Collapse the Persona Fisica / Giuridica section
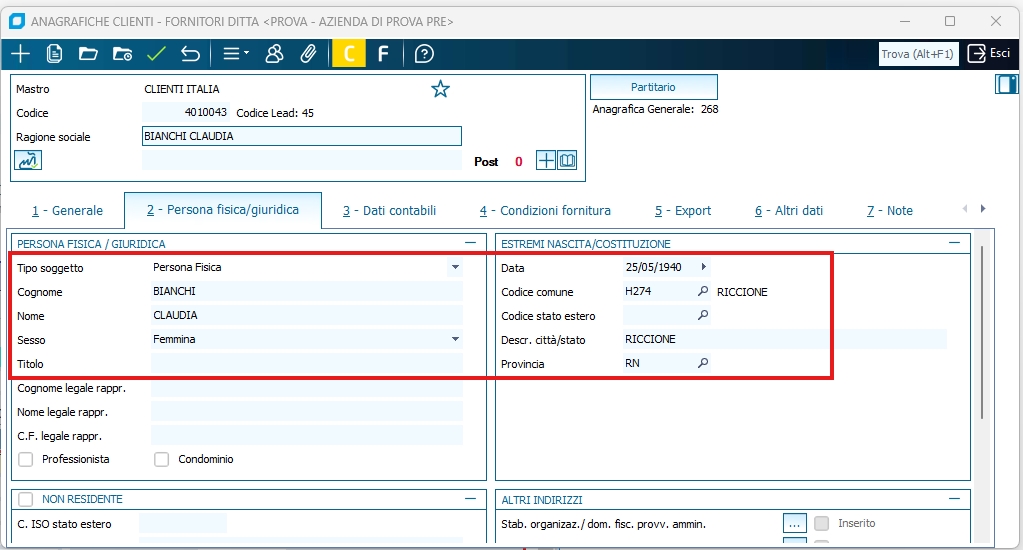Screen dimensions: 1023x550 point(470,243)
